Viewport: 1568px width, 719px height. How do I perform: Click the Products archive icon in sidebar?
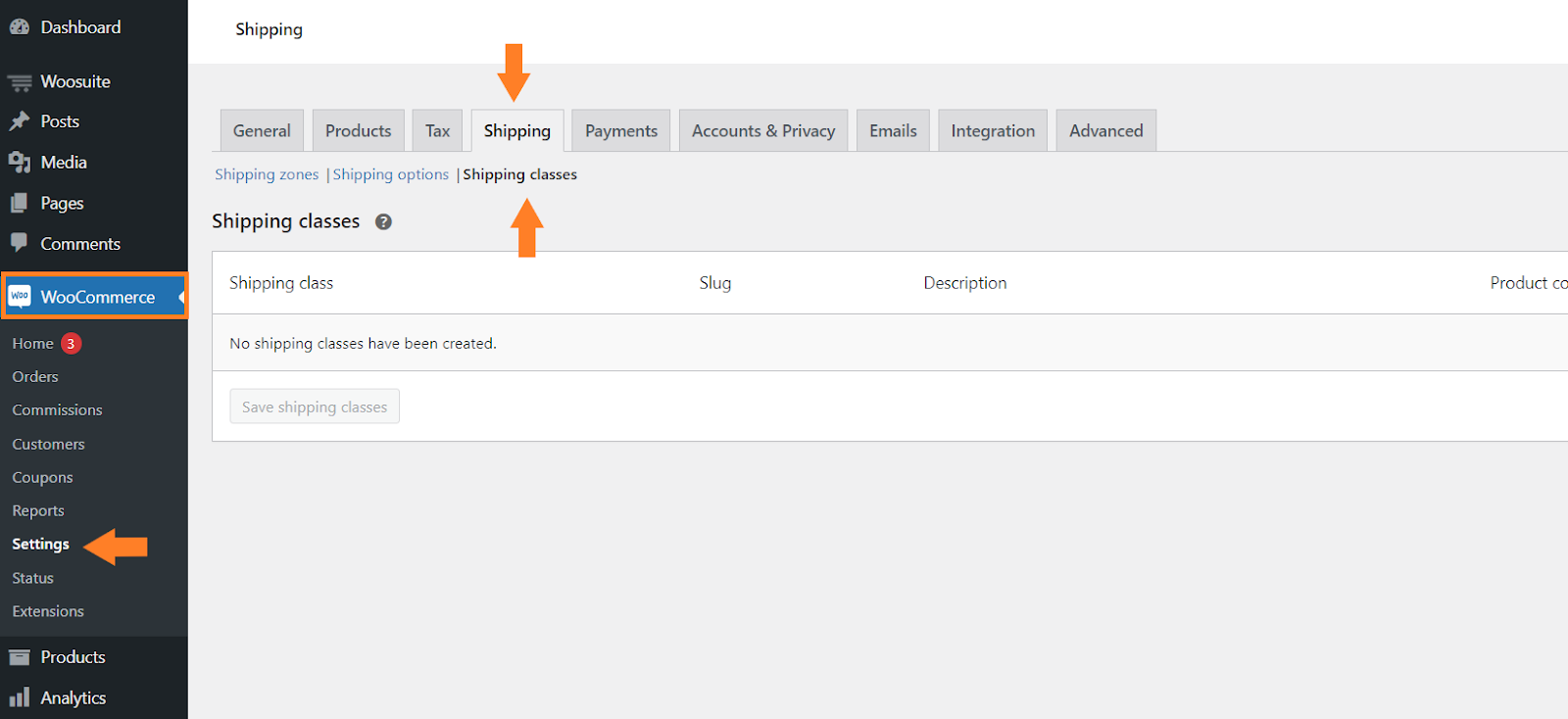19,657
